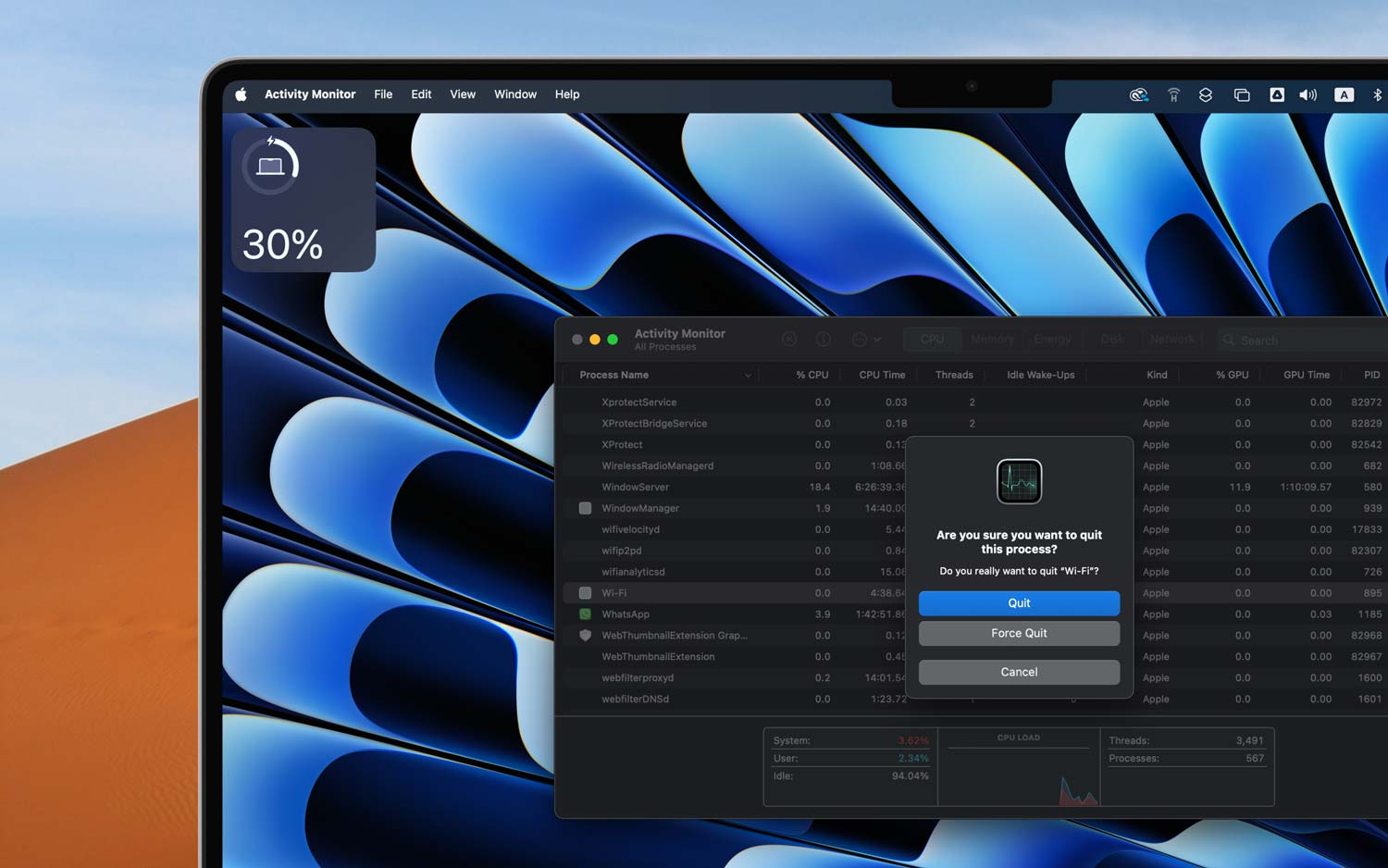Click the Screen Mirroring icon in menu bar

(1242, 93)
